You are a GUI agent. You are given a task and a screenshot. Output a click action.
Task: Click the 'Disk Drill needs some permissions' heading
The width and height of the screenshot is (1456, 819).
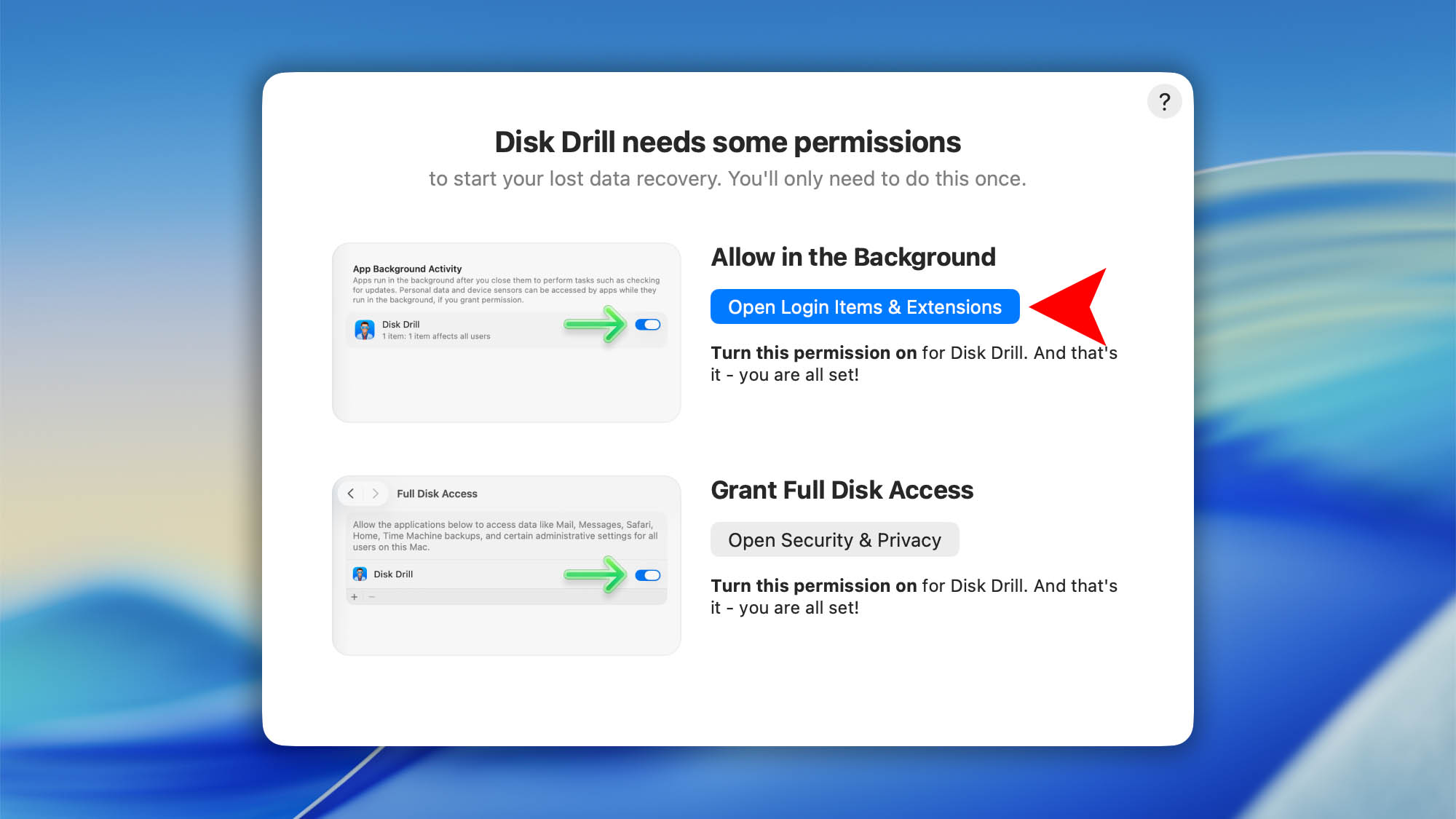click(x=727, y=142)
